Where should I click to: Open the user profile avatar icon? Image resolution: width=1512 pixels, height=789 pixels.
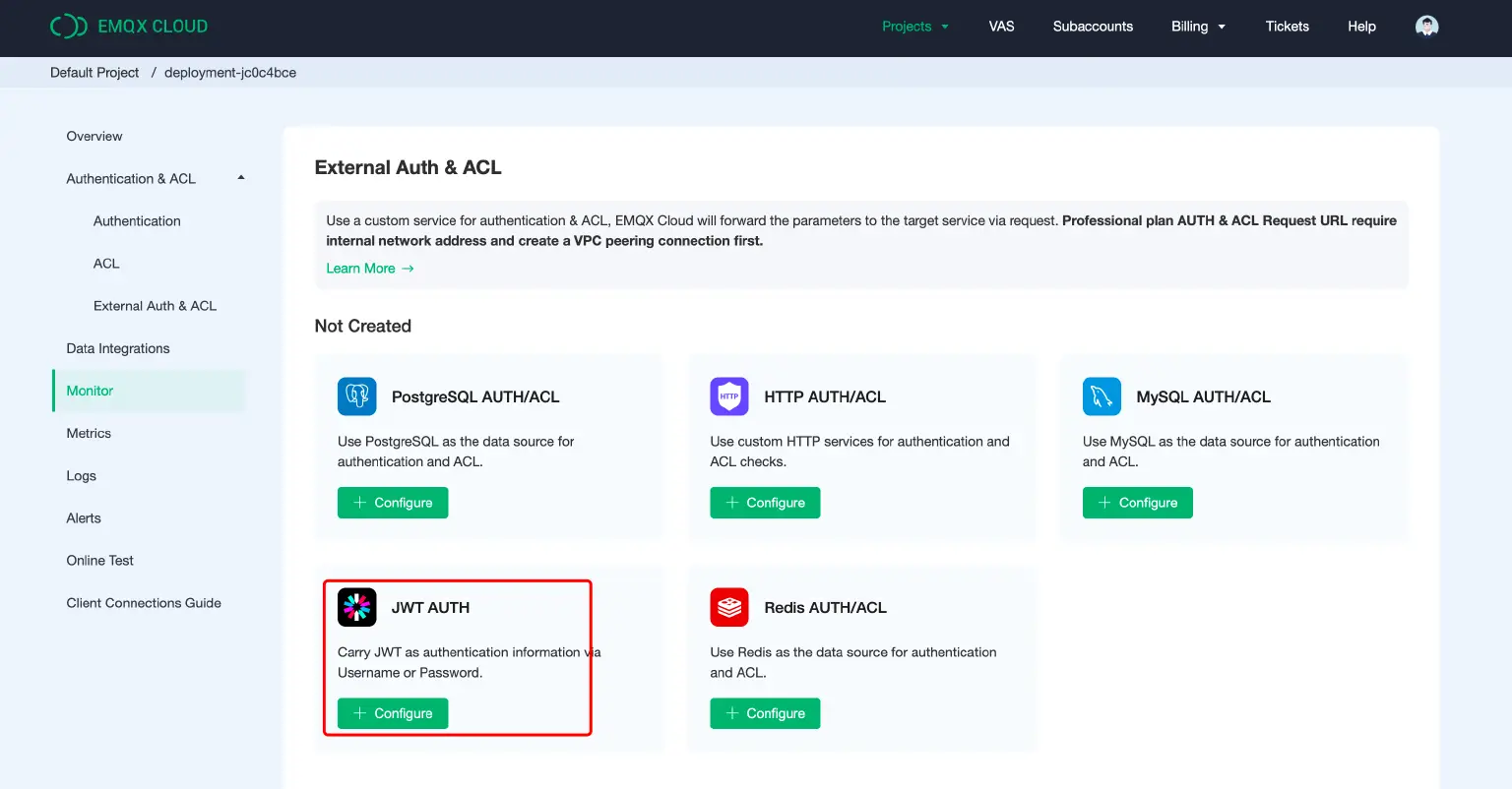coord(1426,26)
